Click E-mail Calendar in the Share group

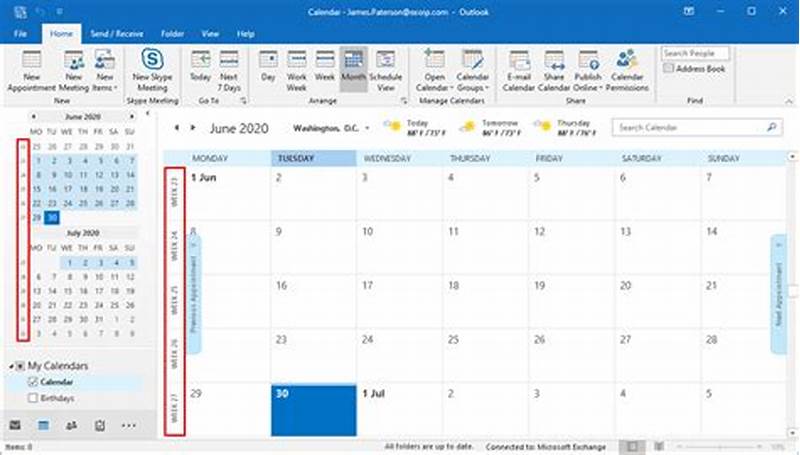(519, 71)
